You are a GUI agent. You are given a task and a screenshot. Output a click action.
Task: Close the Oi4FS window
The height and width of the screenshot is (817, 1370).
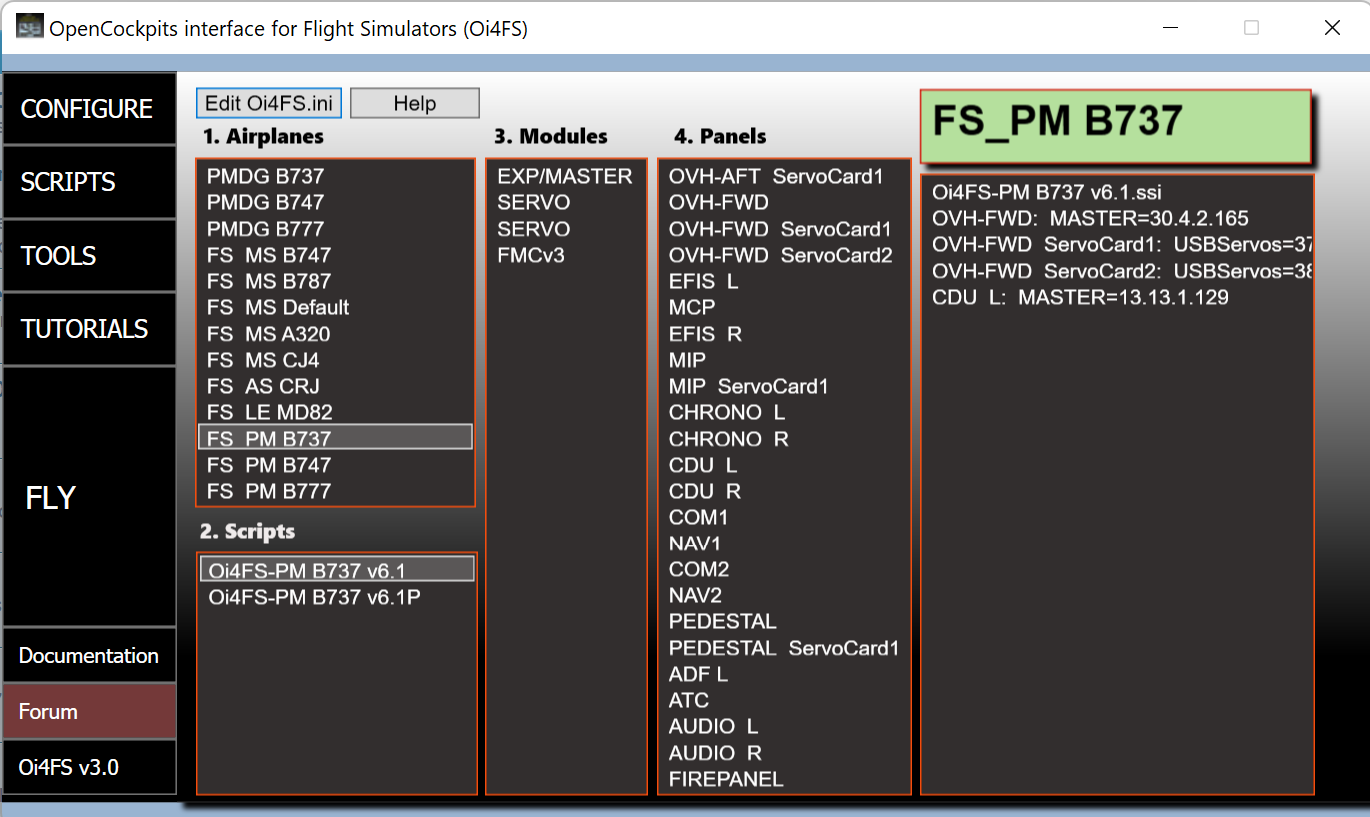pyautogui.click(x=1332, y=28)
